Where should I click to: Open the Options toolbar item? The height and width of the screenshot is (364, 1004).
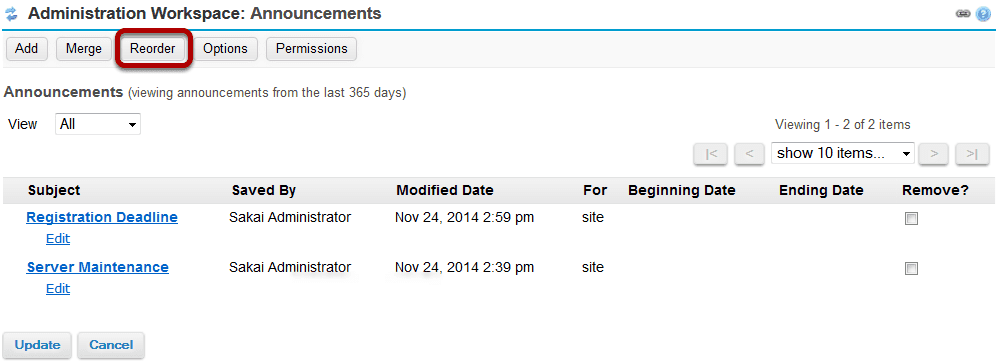(225, 49)
